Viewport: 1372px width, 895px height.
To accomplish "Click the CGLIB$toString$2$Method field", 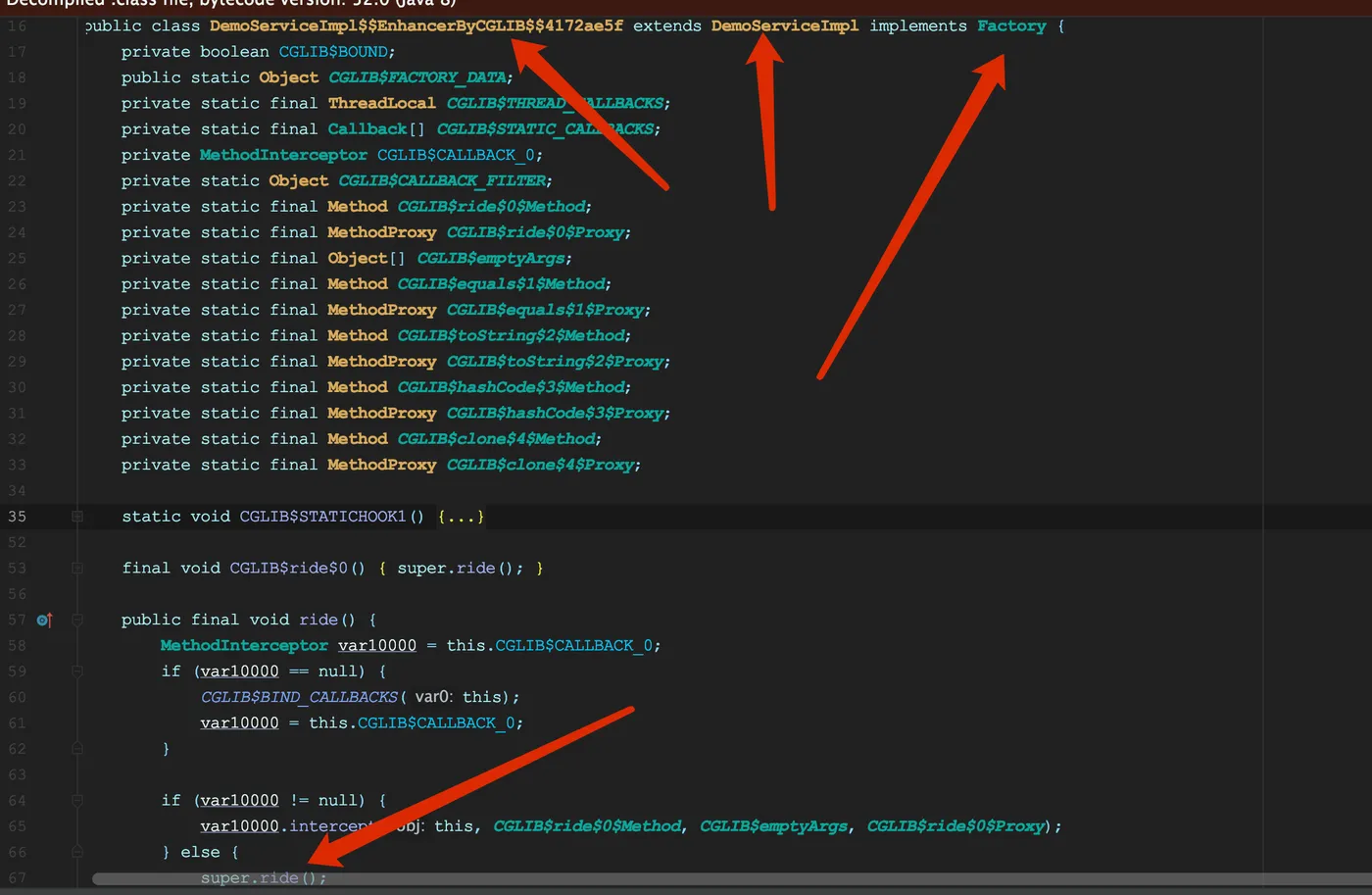I will pos(512,335).
